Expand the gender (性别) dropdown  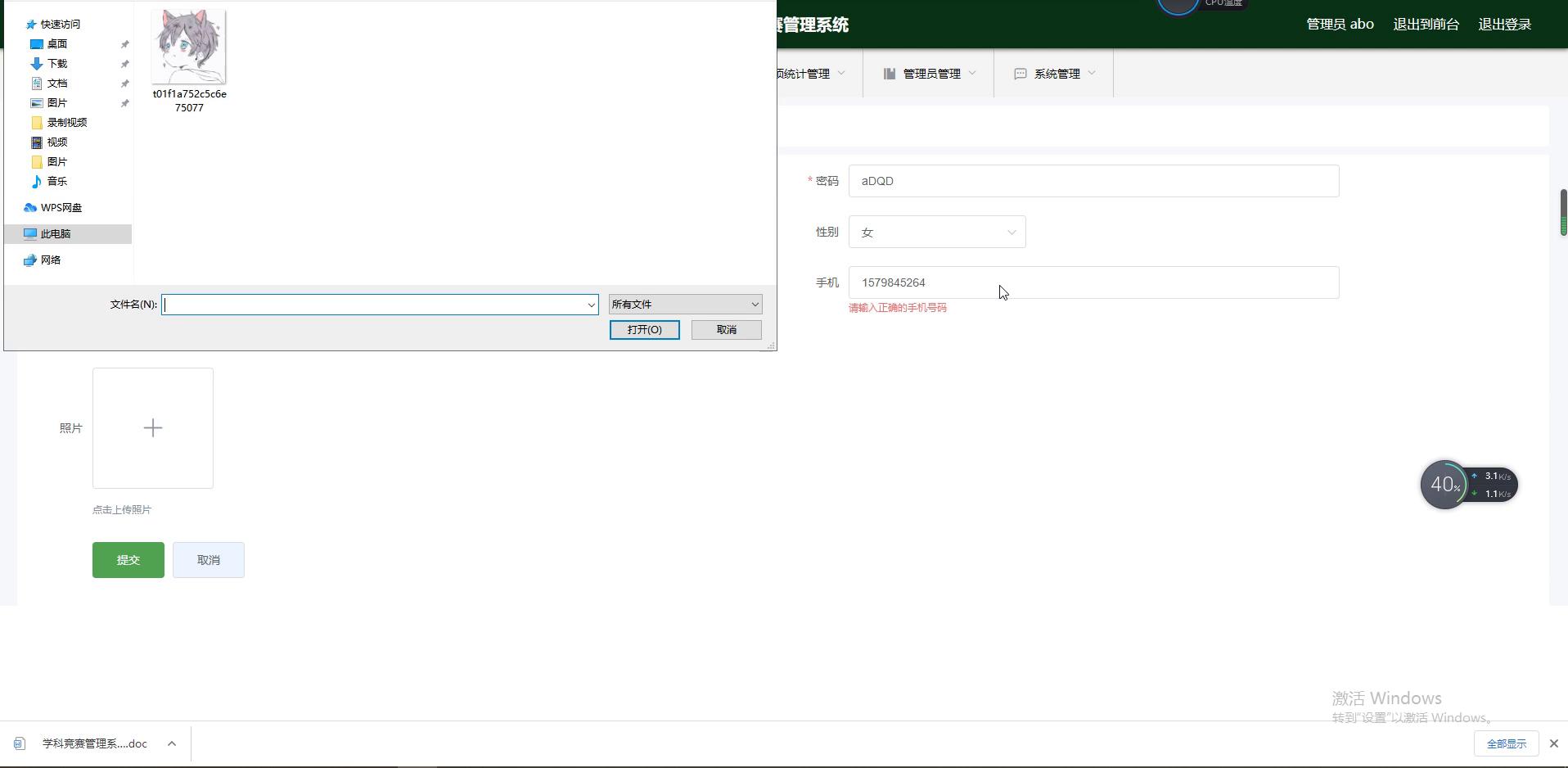(x=936, y=233)
